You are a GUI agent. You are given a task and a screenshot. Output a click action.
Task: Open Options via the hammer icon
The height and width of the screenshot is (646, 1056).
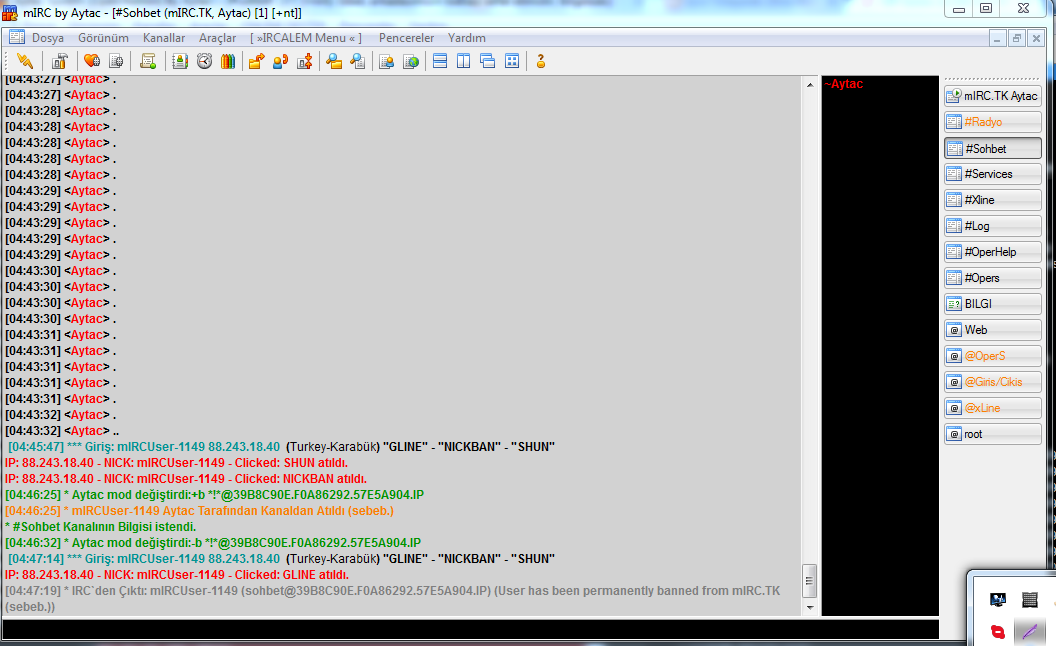[x=59, y=61]
